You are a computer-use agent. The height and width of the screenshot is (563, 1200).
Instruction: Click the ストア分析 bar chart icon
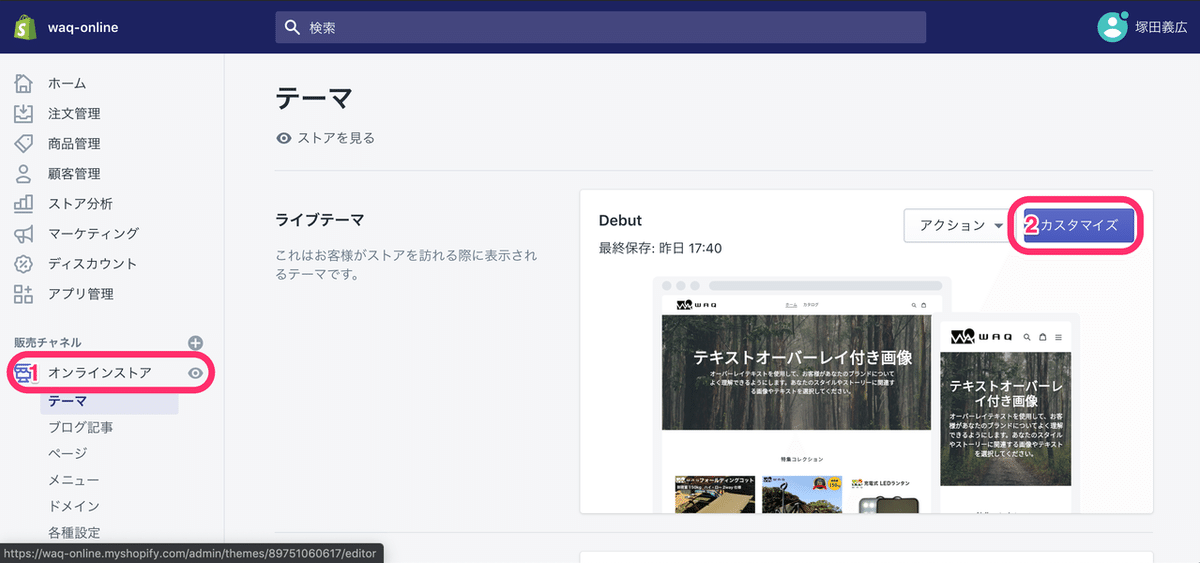pyautogui.click(x=24, y=203)
